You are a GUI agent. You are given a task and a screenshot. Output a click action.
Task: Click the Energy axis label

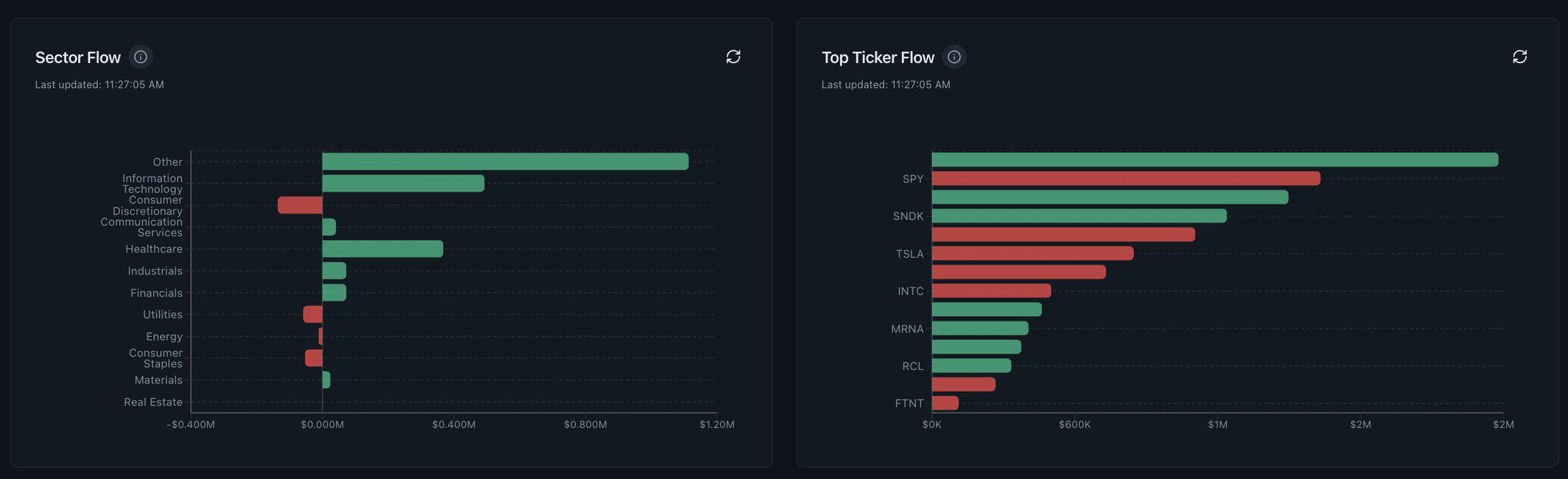click(164, 337)
